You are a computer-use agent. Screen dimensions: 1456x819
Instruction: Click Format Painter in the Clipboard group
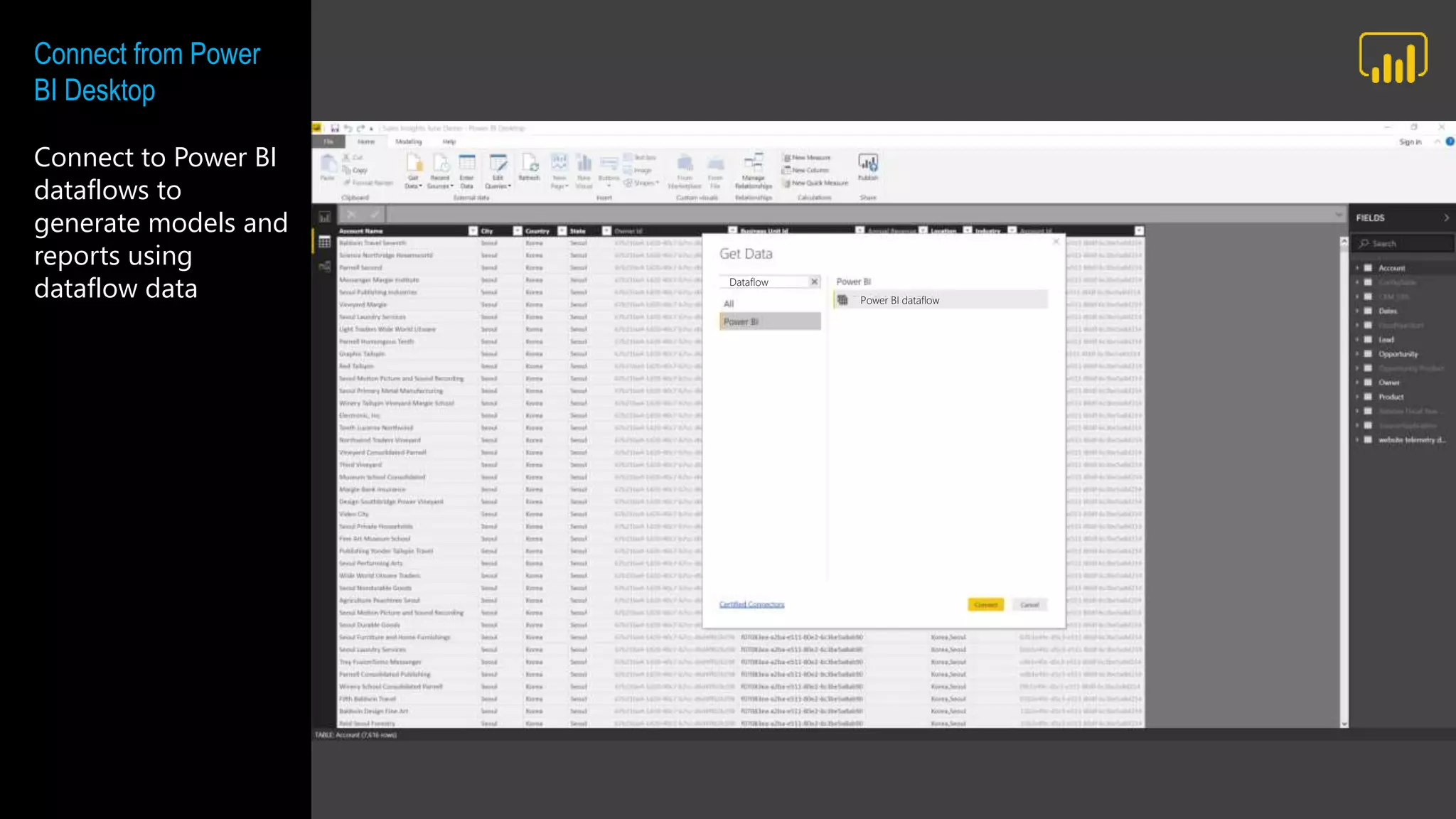pyautogui.click(x=368, y=183)
